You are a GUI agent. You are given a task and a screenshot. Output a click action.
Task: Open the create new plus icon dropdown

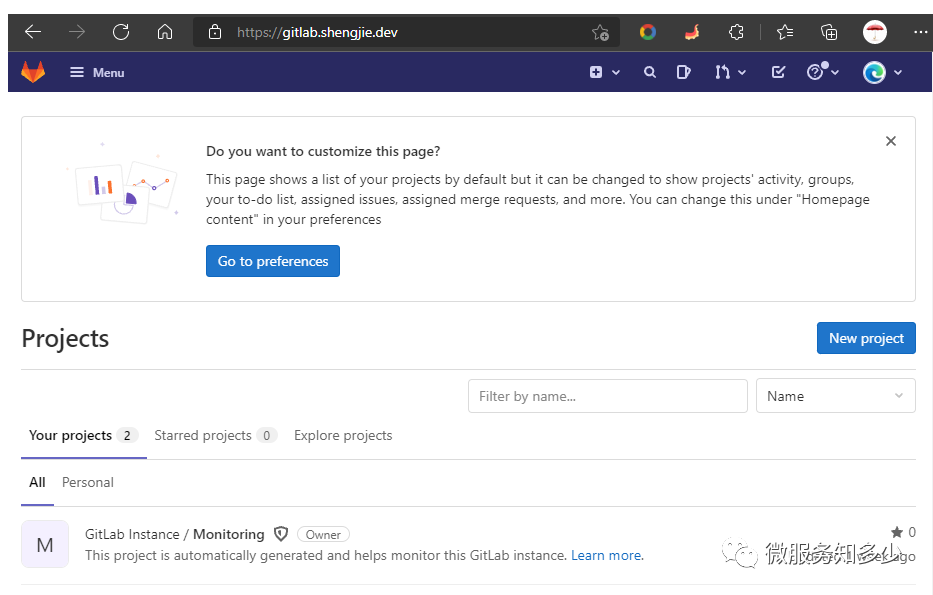click(605, 73)
